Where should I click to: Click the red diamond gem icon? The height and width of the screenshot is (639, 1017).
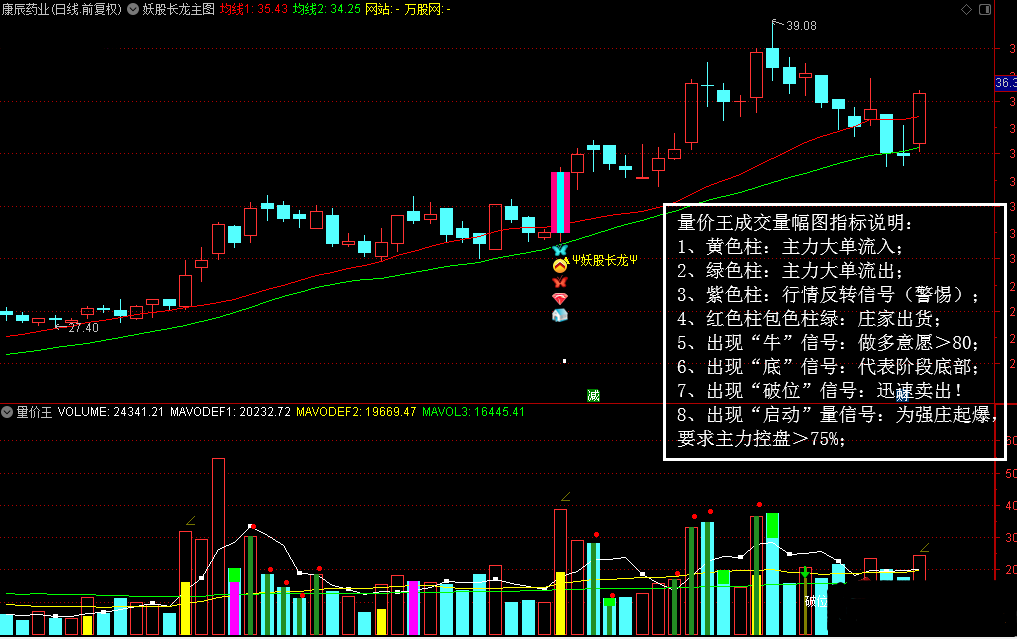click(560, 298)
